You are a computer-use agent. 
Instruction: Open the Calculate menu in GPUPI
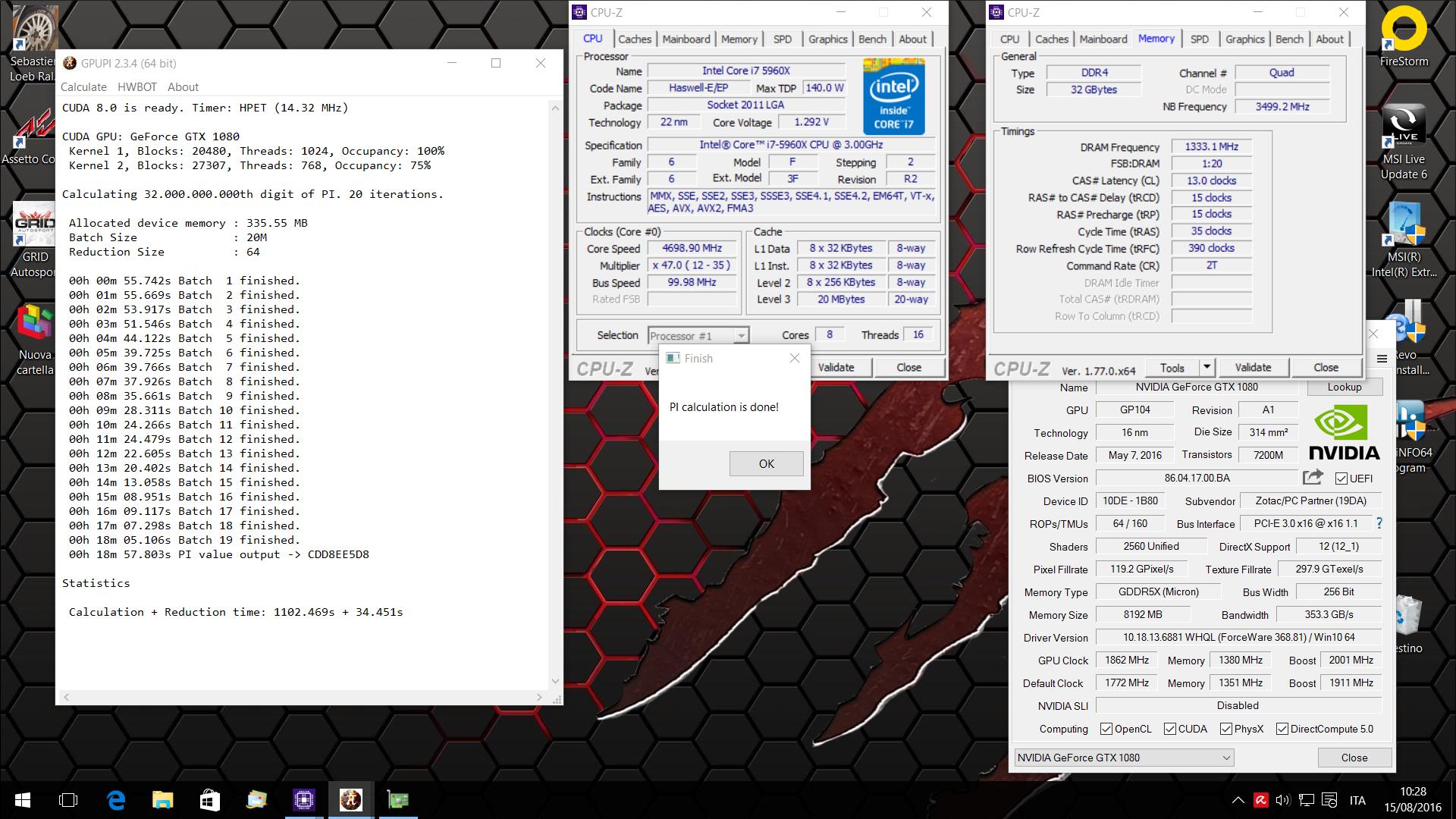click(x=83, y=87)
